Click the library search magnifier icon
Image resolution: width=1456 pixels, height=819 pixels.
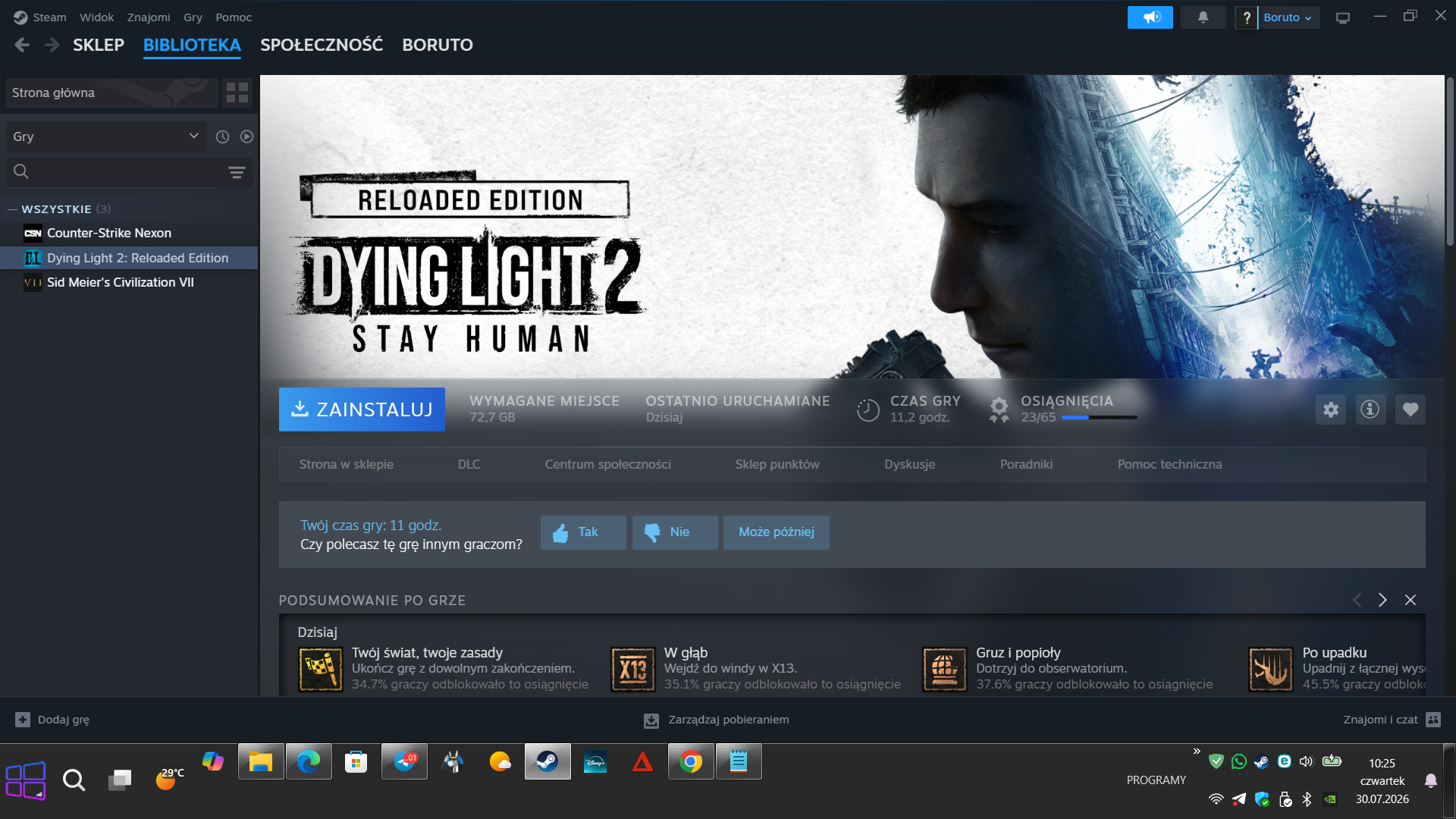21,172
